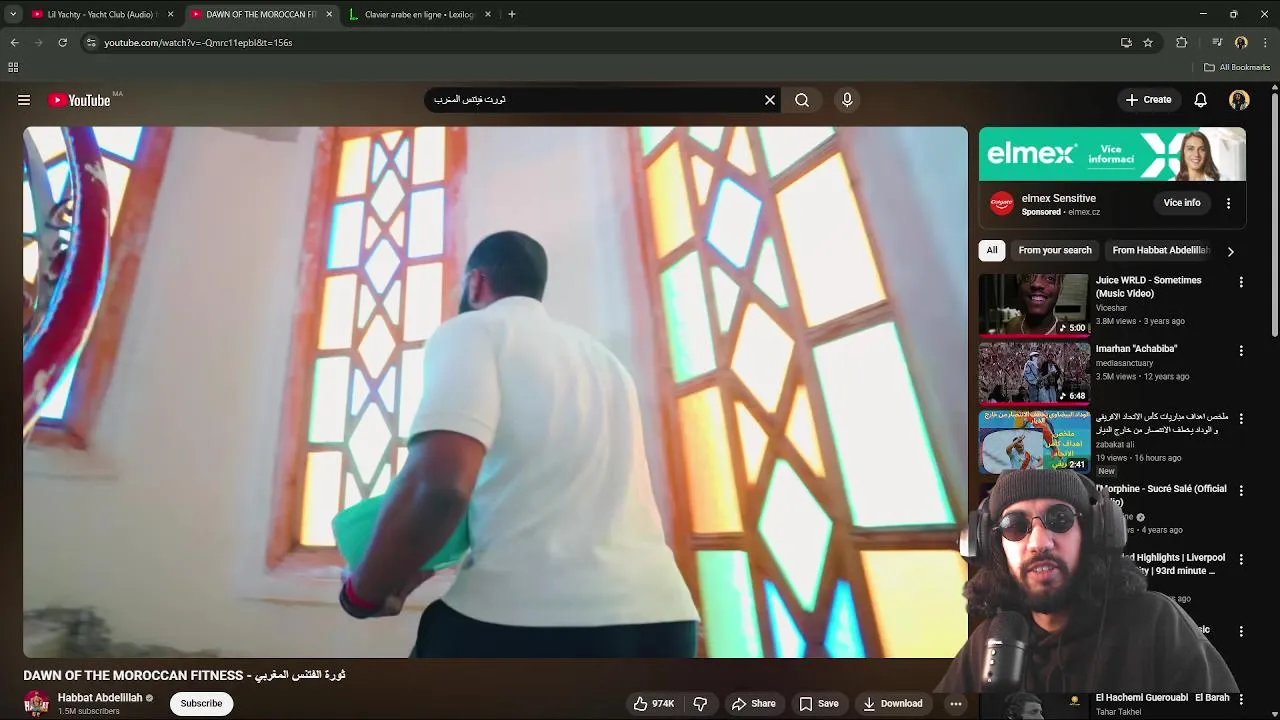Open the apps grid in bookmarks bar
Image resolution: width=1280 pixels, height=720 pixels.
tap(13, 67)
